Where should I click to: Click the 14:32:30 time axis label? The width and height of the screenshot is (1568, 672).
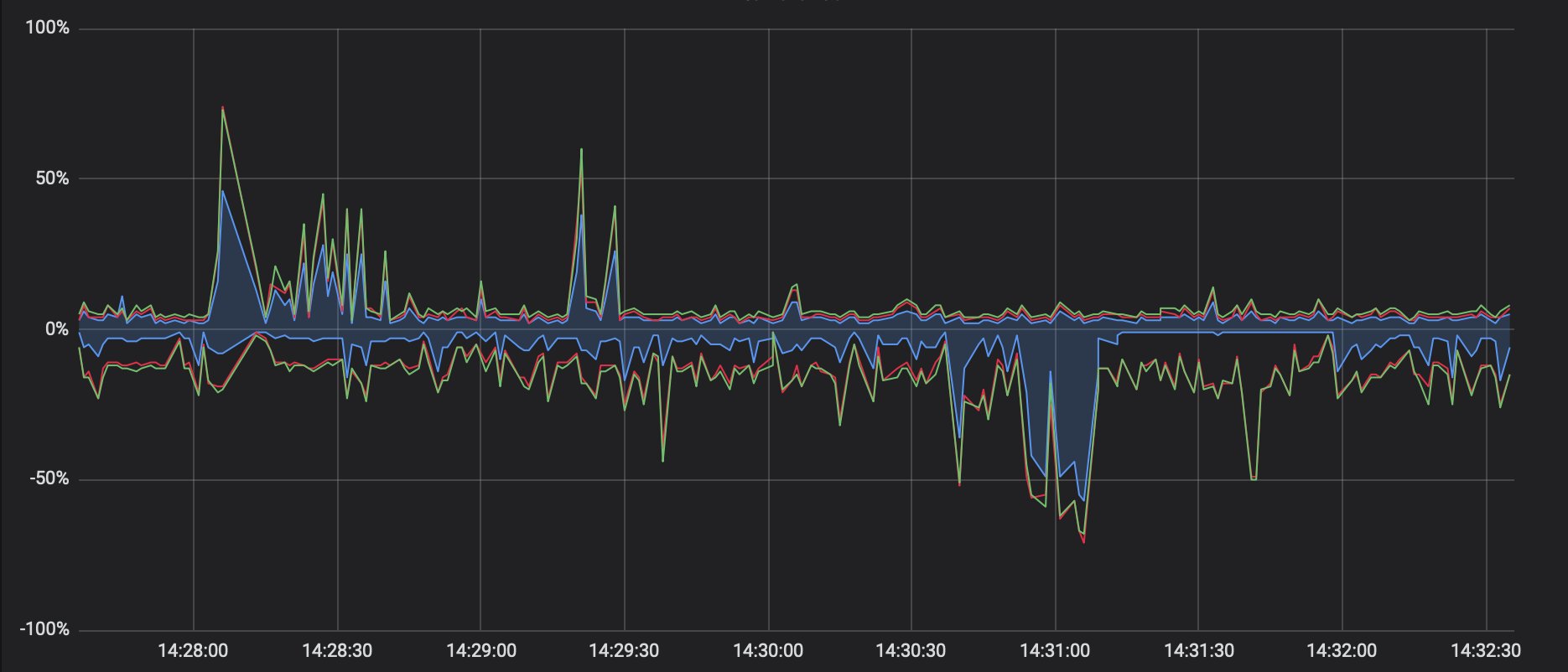(1485, 650)
